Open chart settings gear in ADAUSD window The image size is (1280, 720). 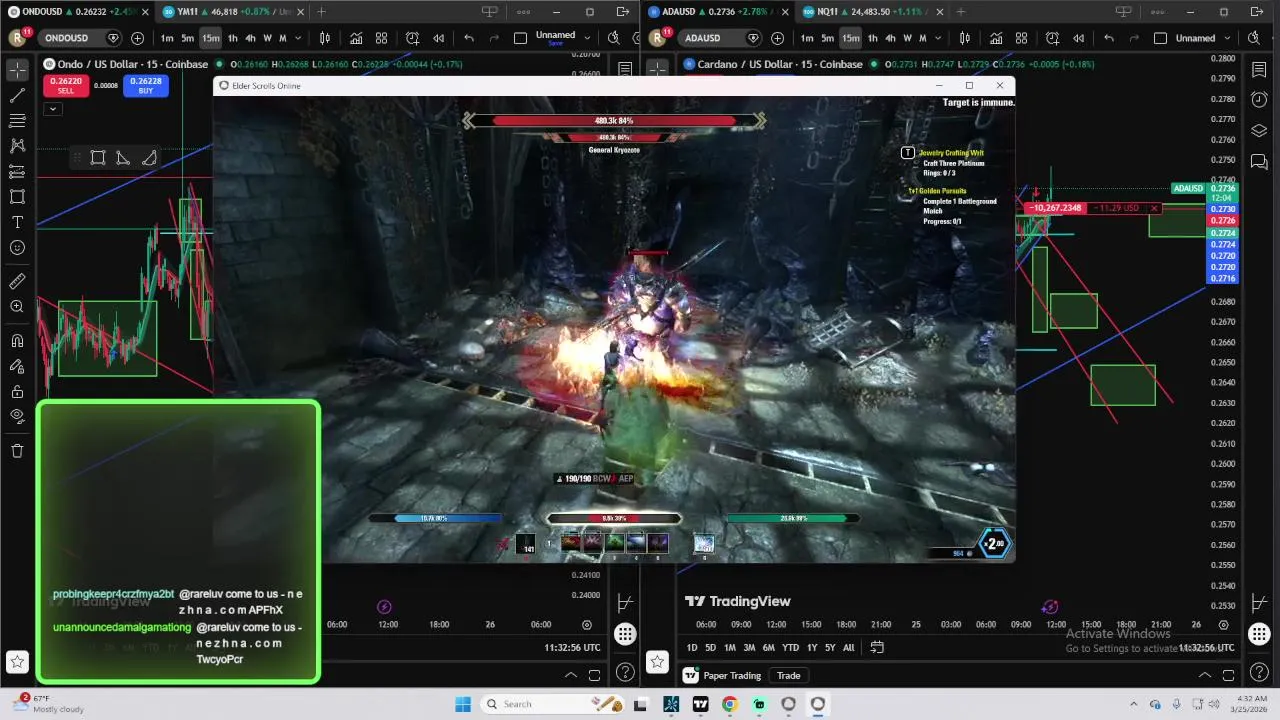click(1224, 625)
